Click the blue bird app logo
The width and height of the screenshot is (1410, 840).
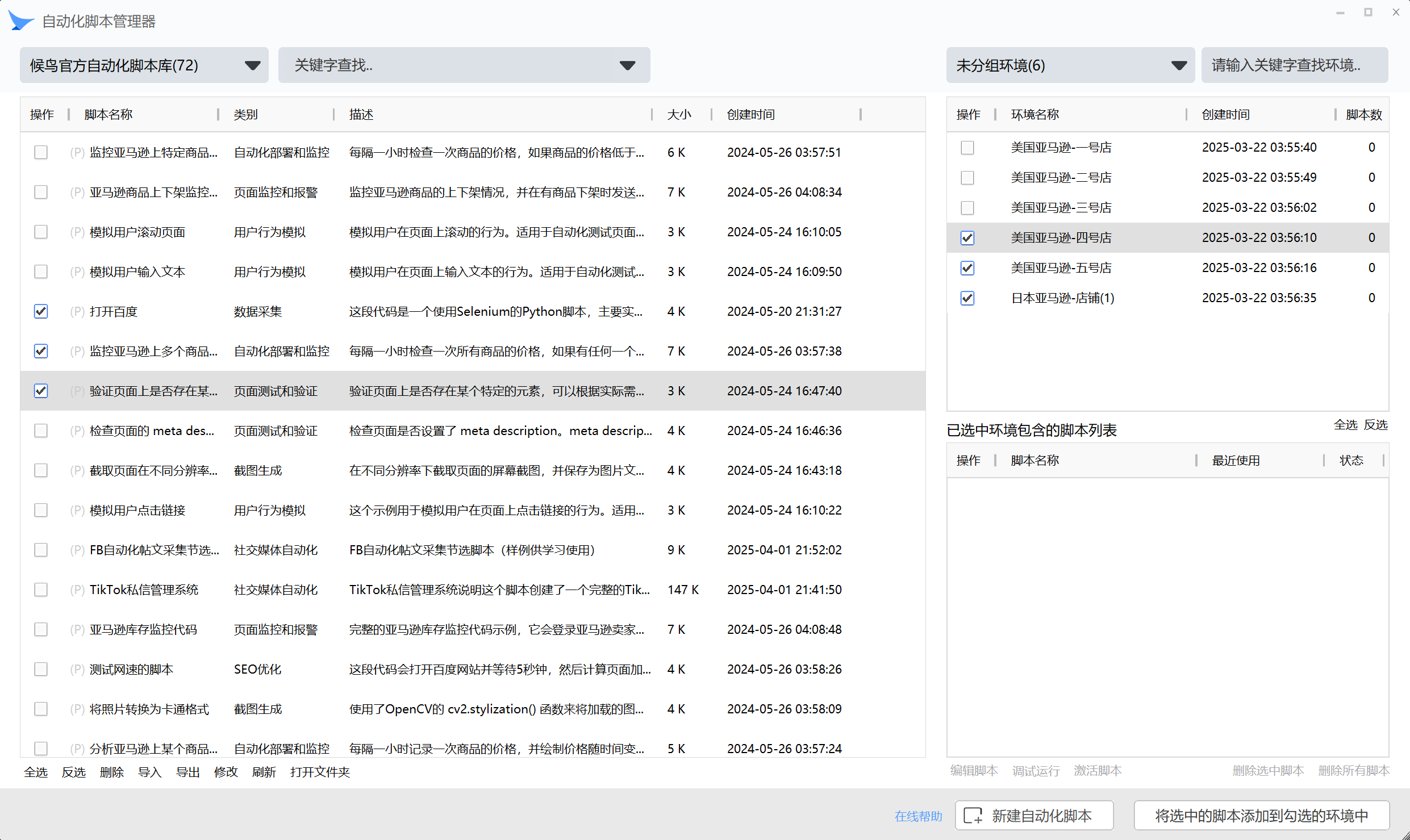coord(20,20)
